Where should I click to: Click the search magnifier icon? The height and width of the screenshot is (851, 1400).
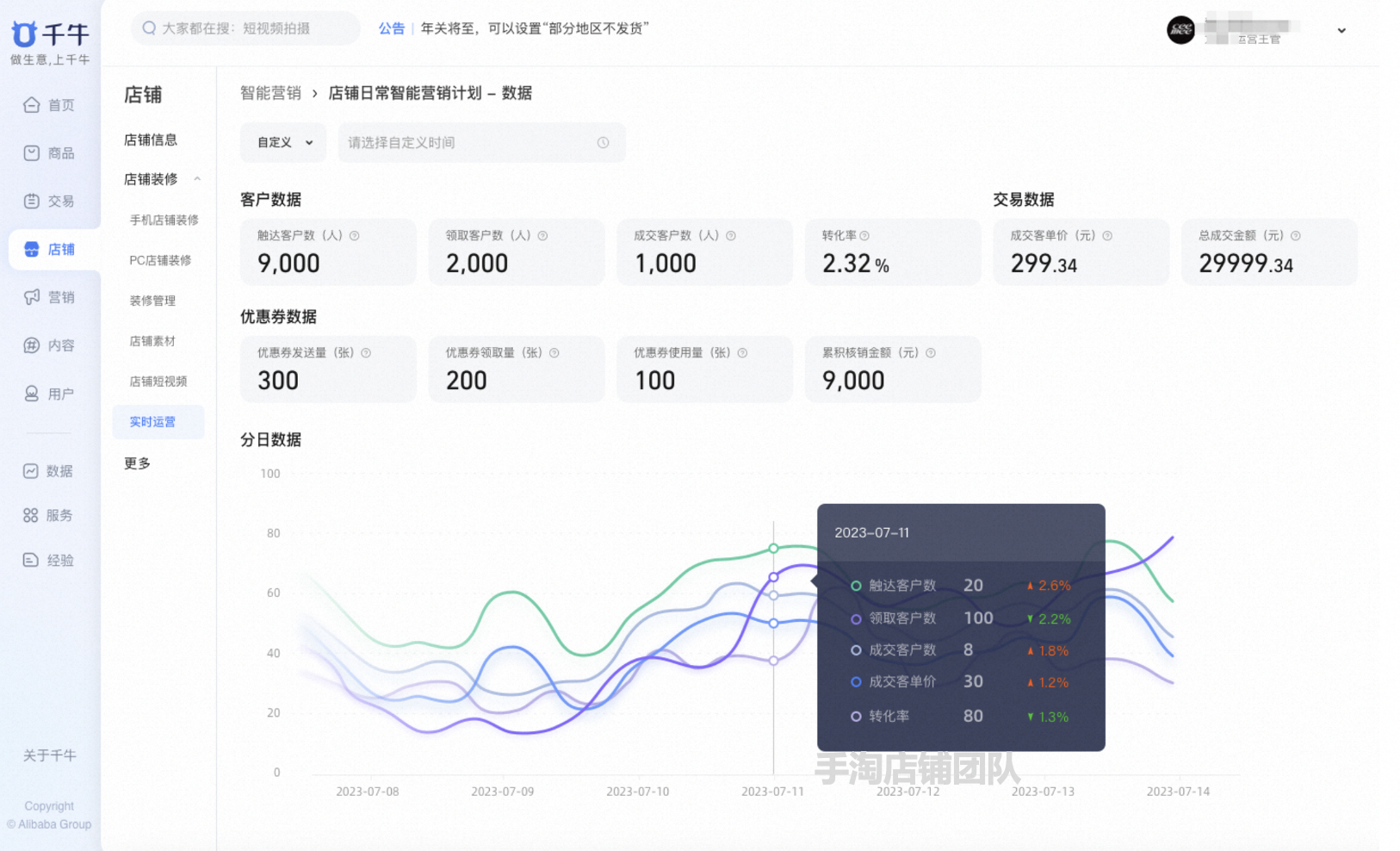(x=149, y=28)
